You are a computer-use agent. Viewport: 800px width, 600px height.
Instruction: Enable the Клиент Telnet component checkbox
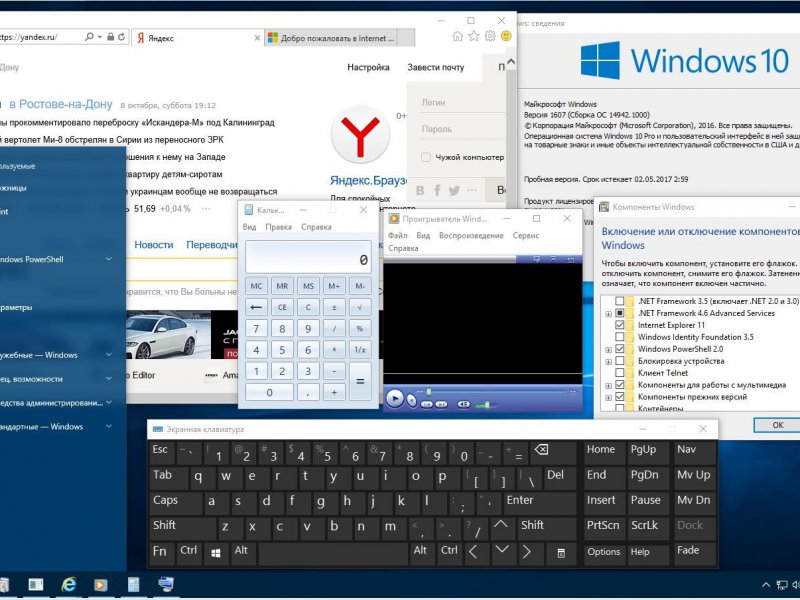619,373
